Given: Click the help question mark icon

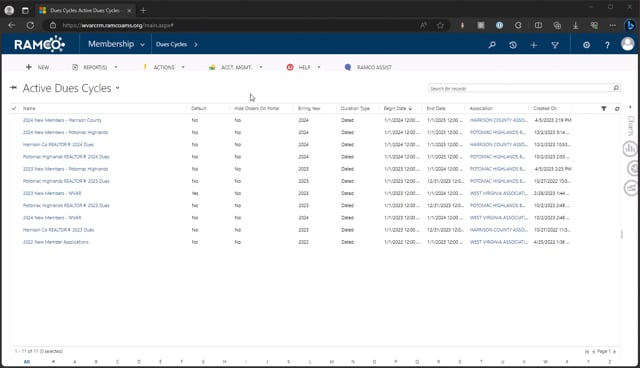Looking at the screenshot, I should click(x=607, y=45).
